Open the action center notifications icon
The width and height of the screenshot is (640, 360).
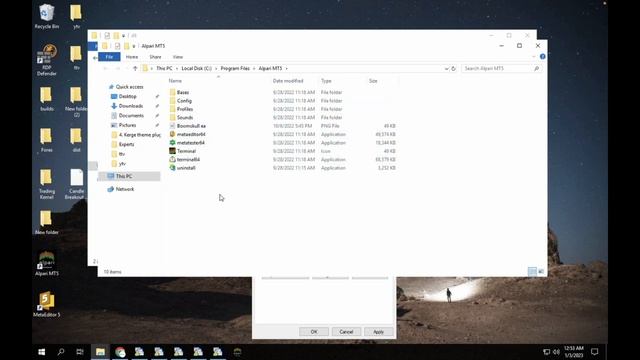595,352
